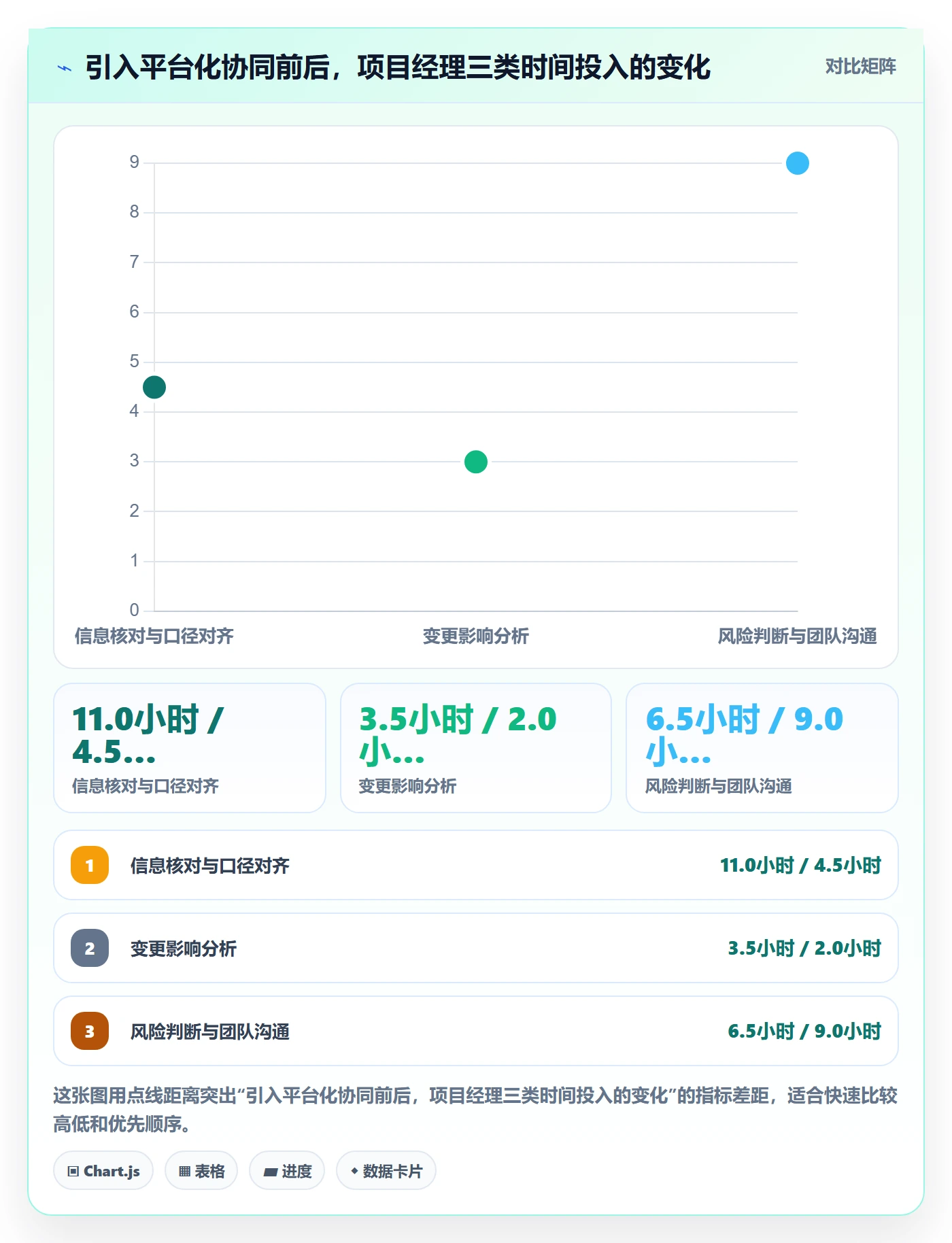The height and width of the screenshot is (1243, 952).
Task: Click the 进度 tag chip
Action: tap(287, 1171)
